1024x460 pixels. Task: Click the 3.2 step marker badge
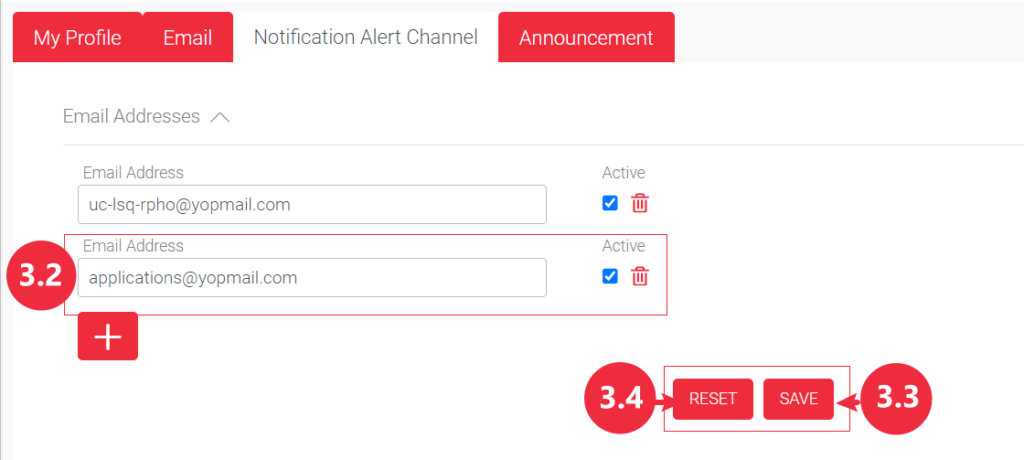pyautogui.click(x=41, y=277)
